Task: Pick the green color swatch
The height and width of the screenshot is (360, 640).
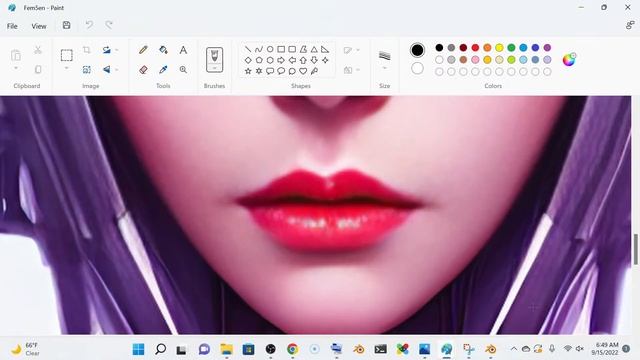Action: pos(511,48)
